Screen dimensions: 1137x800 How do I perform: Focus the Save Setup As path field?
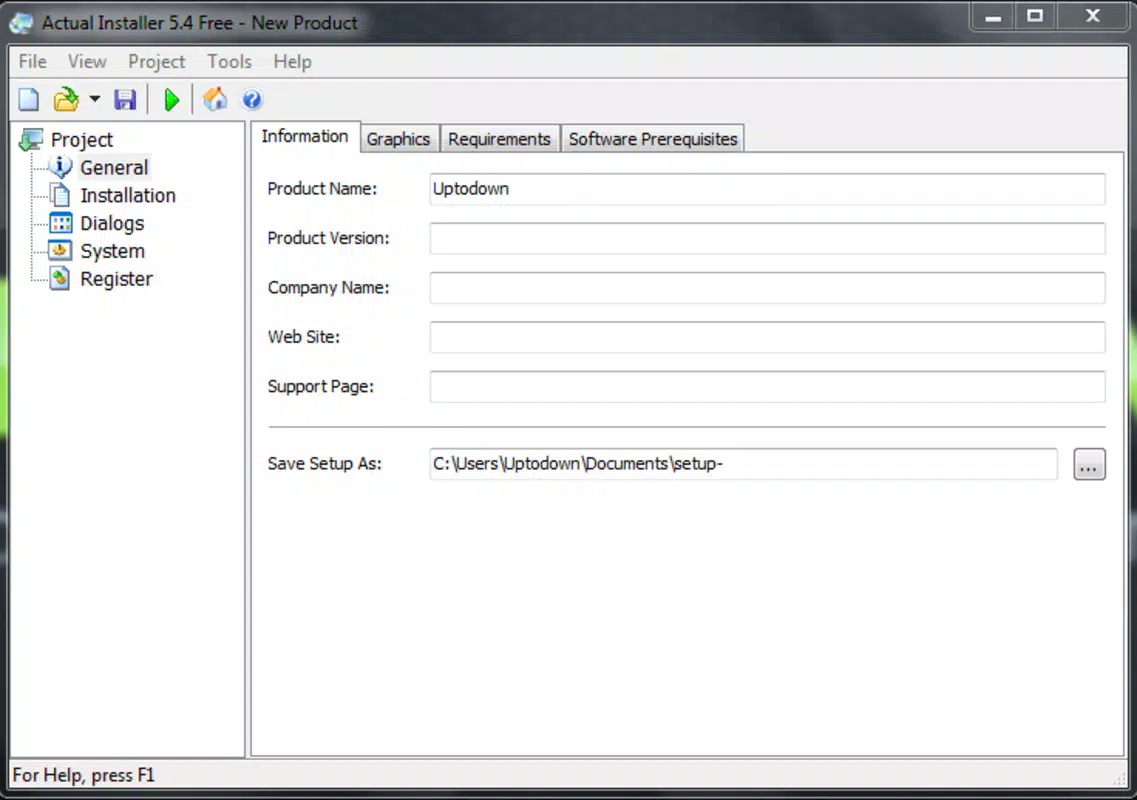(743, 464)
